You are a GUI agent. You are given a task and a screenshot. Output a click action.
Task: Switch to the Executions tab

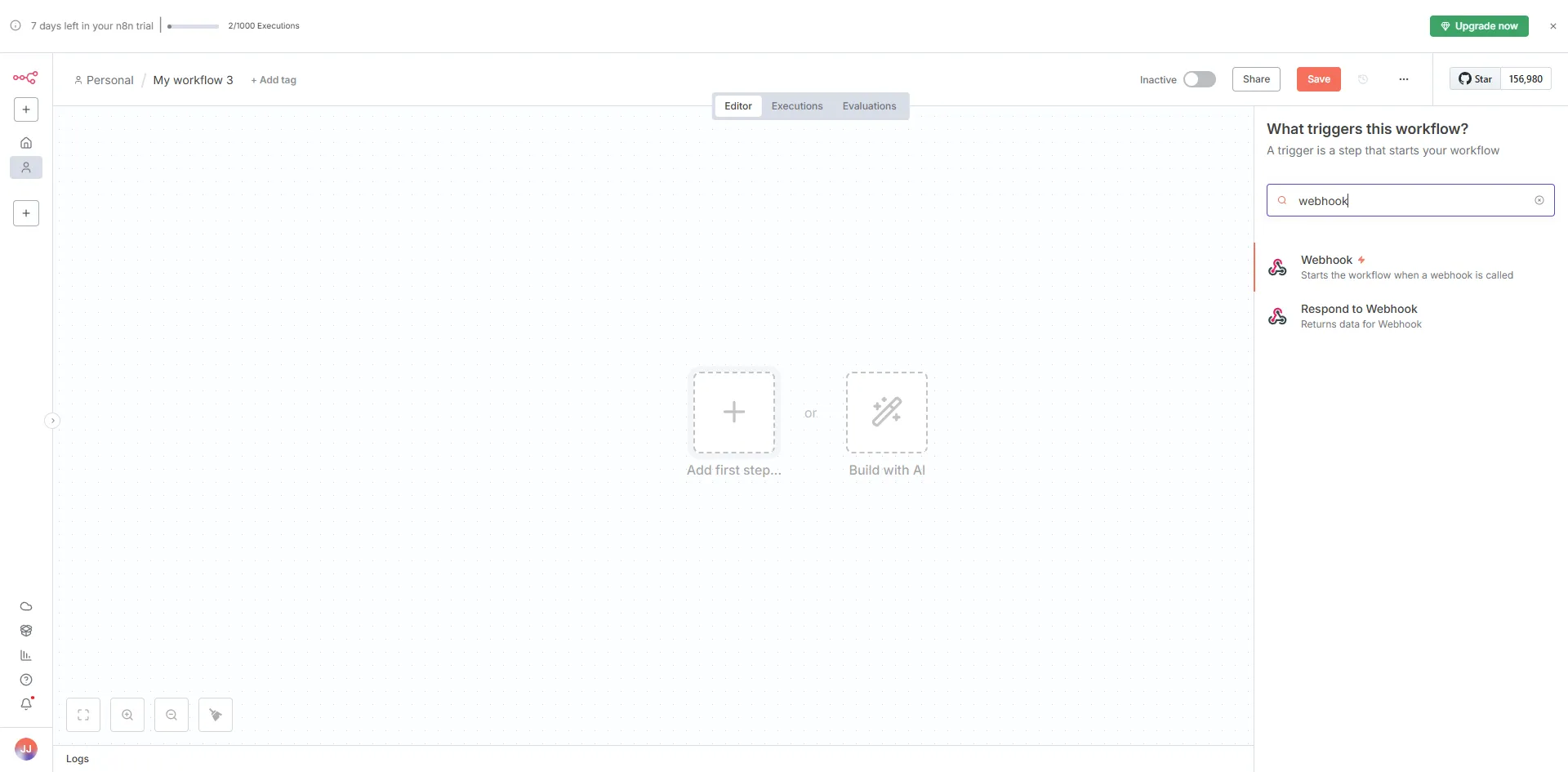[796, 105]
